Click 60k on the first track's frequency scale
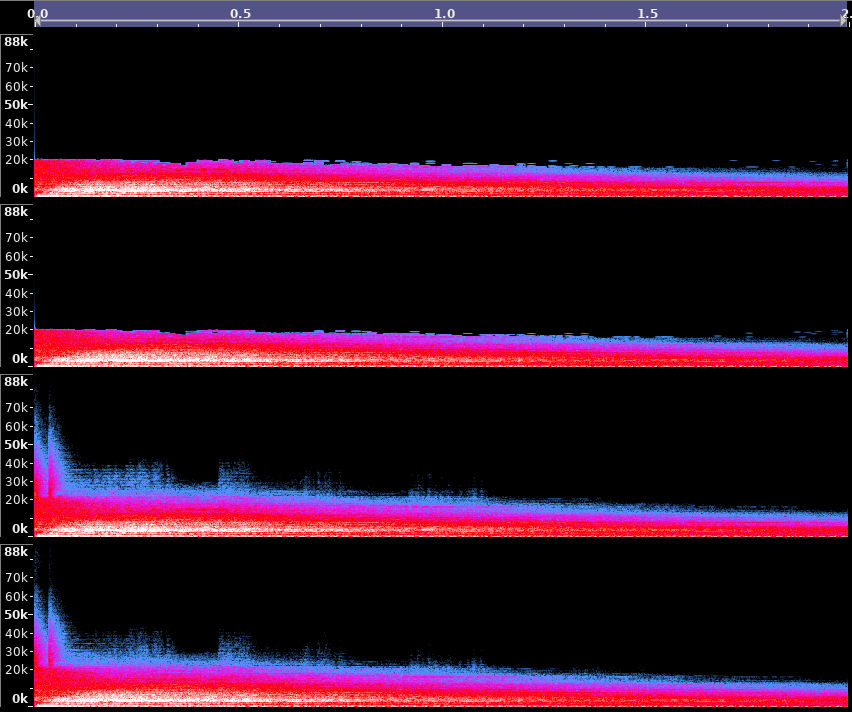Image resolution: width=852 pixels, height=712 pixels. 16,86
